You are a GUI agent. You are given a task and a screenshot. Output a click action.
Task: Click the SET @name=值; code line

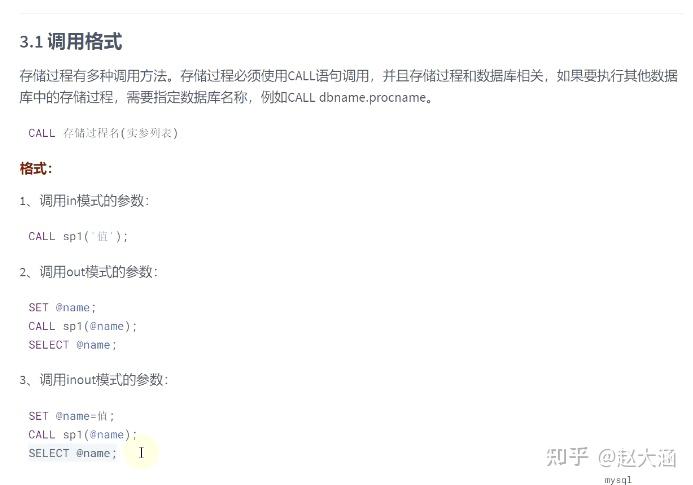tap(71, 416)
